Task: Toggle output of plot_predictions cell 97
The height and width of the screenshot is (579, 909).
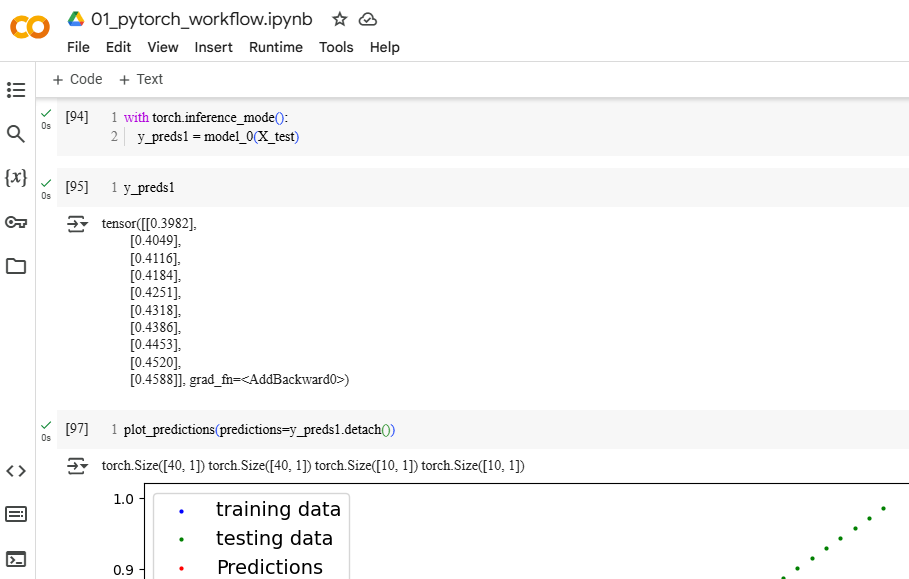Action: click(77, 466)
